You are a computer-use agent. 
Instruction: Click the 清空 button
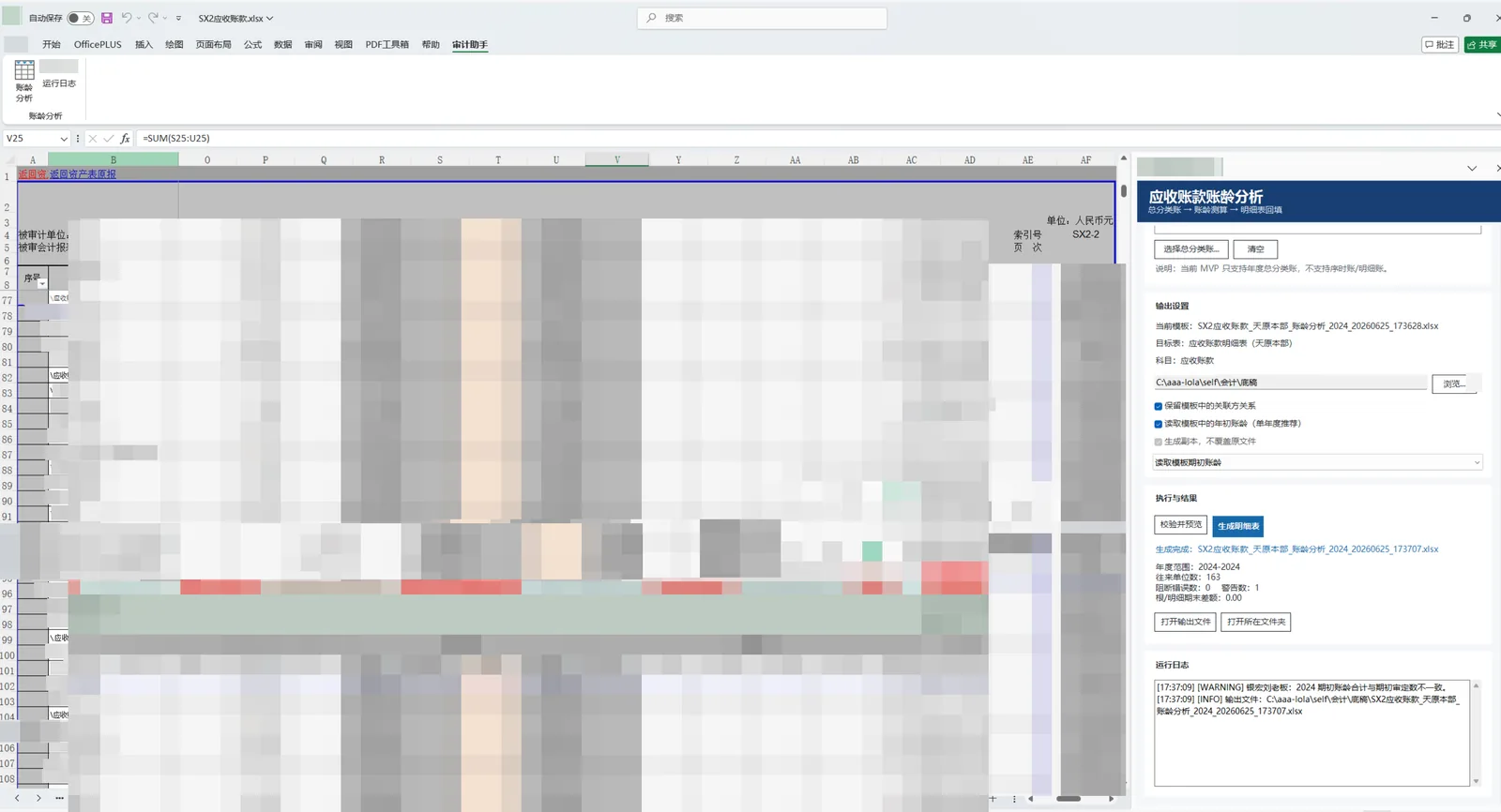coord(1255,248)
